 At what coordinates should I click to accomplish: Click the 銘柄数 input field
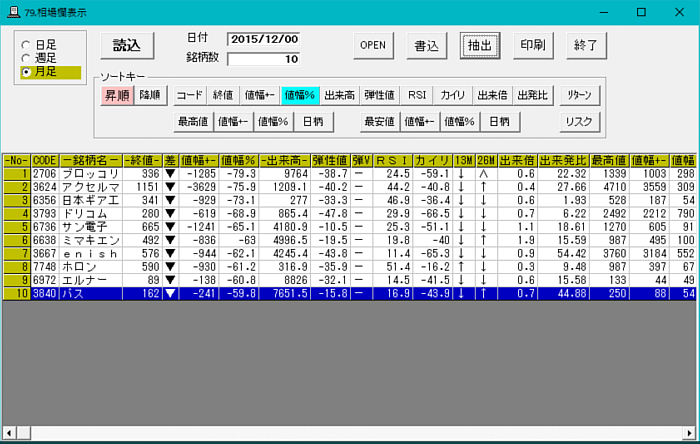pos(263,59)
